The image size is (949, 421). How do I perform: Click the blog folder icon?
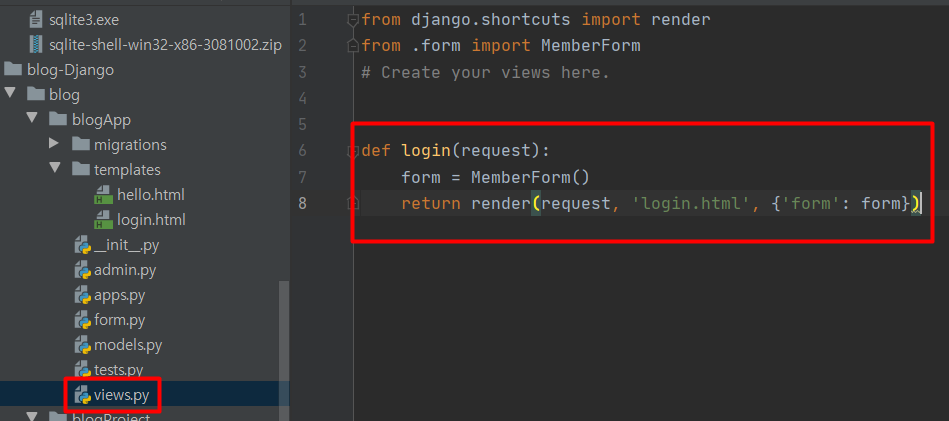(x=36, y=94)
